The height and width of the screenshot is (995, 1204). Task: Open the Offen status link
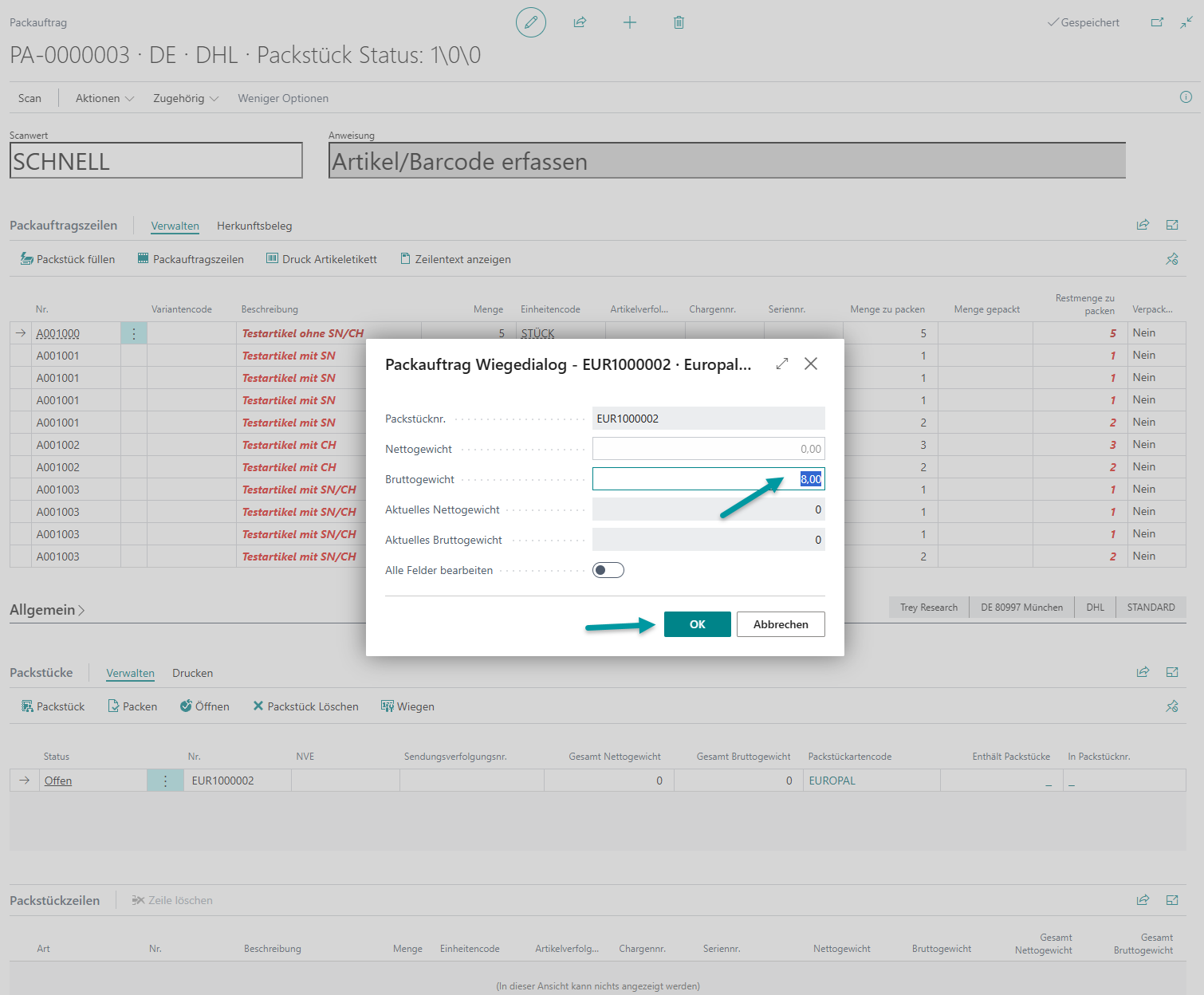(x=58, y=781)
